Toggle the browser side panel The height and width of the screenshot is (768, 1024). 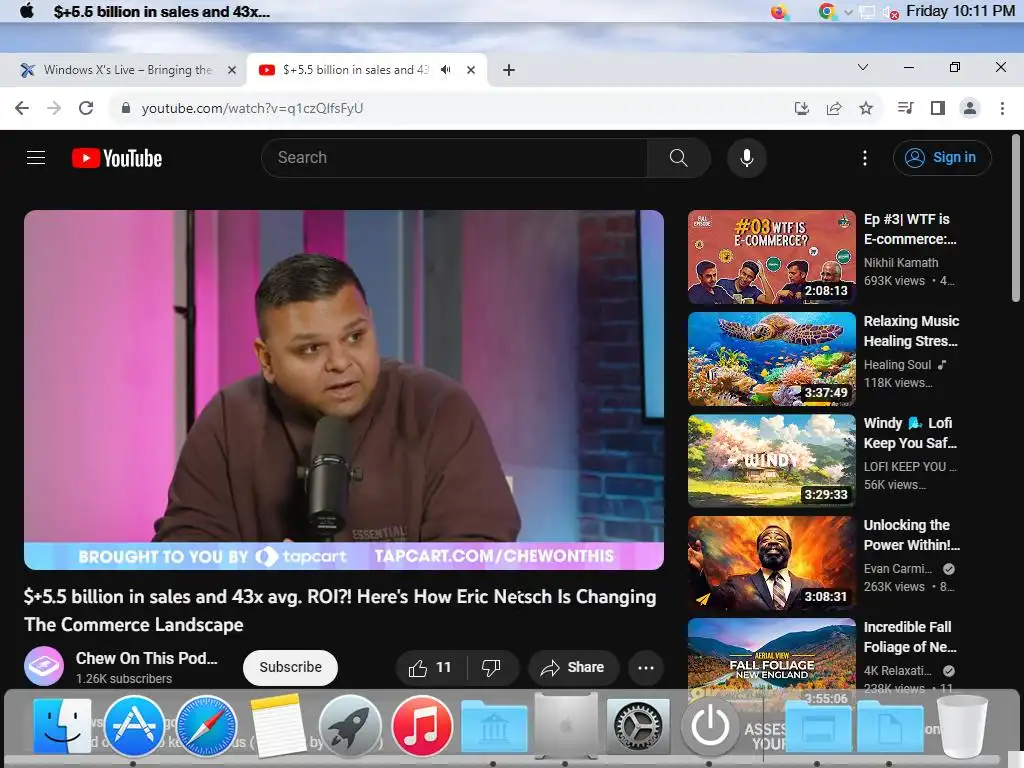click(x=938, y=108)
